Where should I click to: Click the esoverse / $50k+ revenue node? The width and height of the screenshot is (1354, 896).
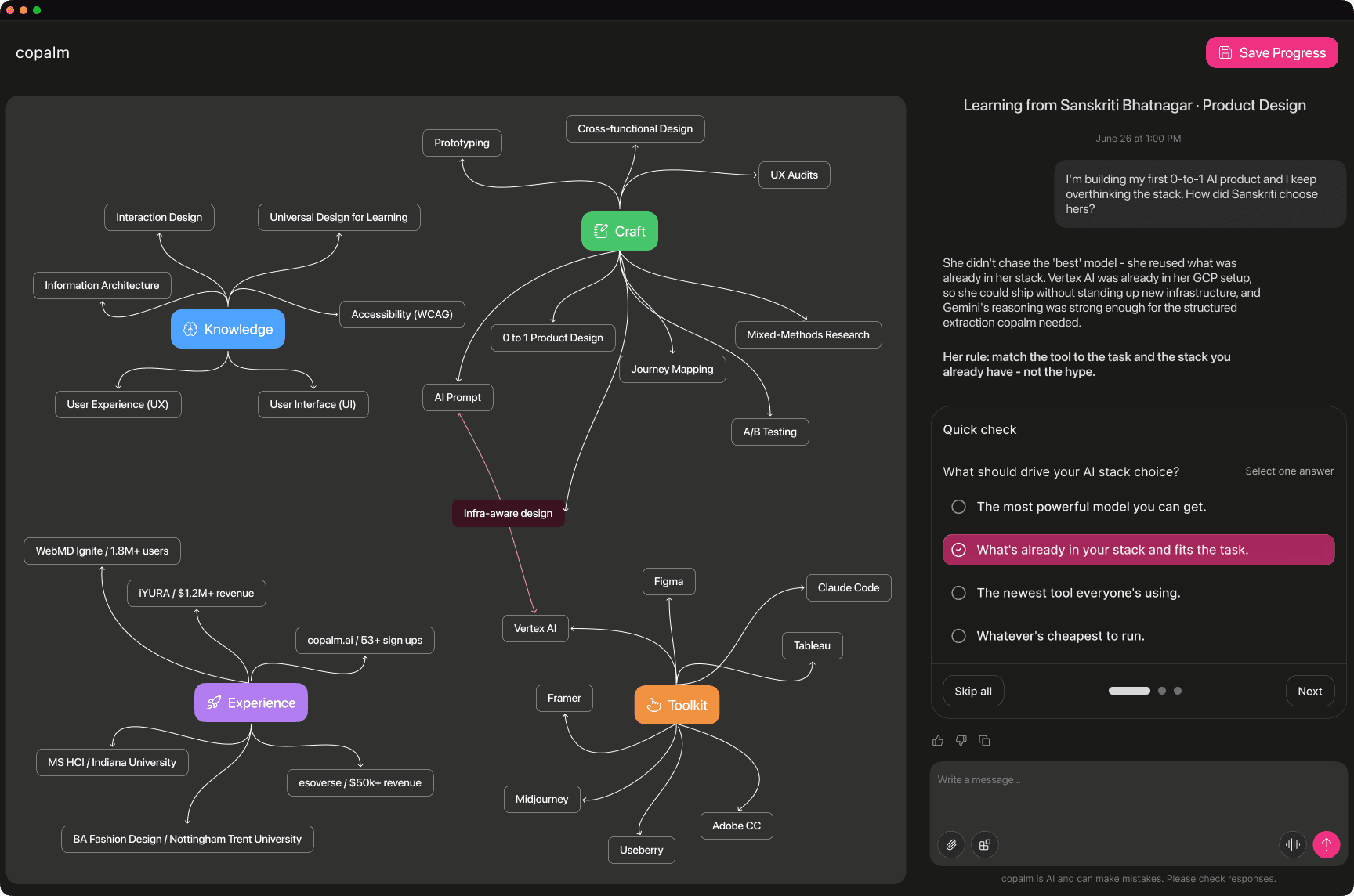pos(360,782)
